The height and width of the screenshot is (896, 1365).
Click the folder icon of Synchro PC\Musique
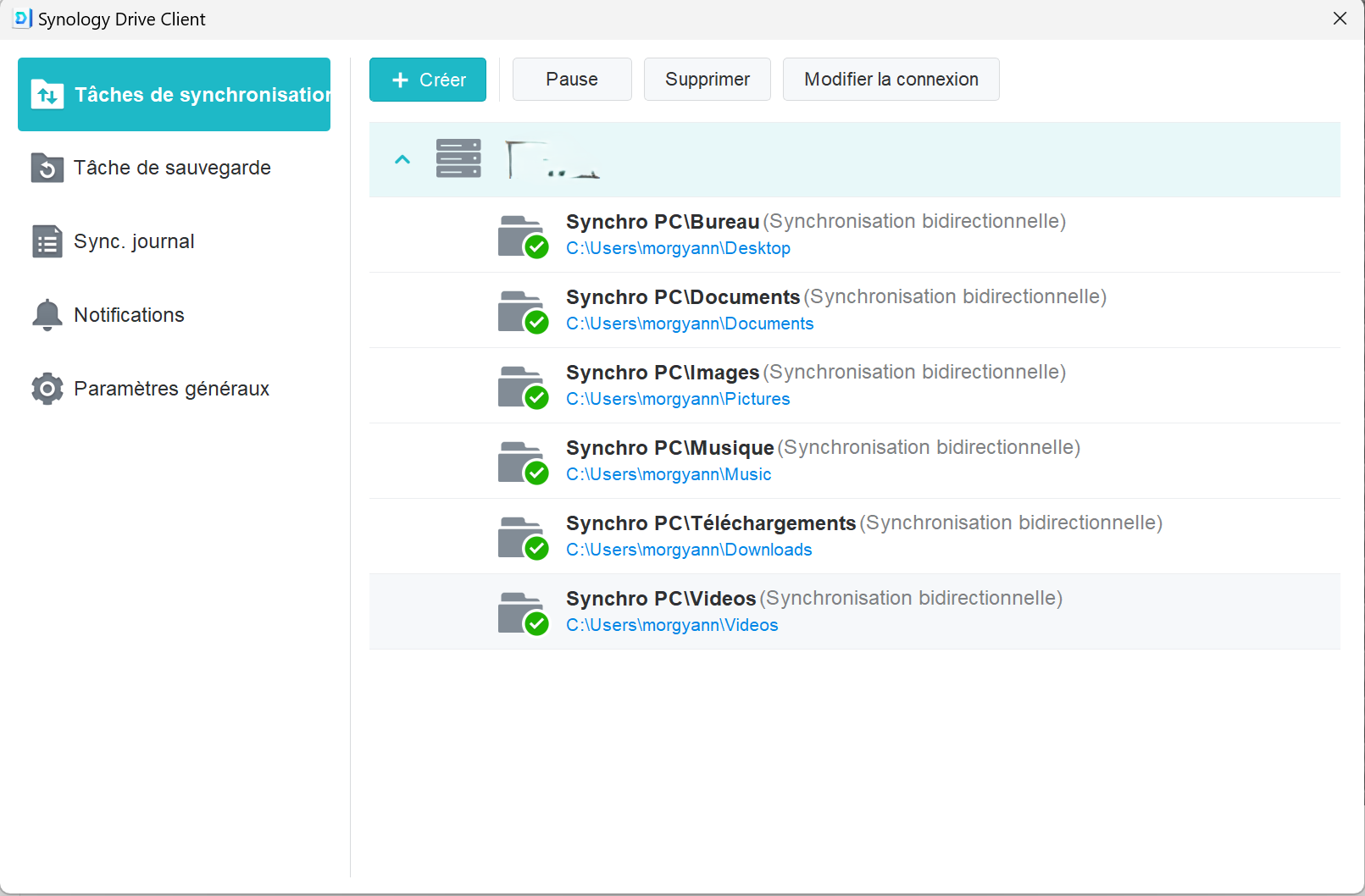(522, 462)
